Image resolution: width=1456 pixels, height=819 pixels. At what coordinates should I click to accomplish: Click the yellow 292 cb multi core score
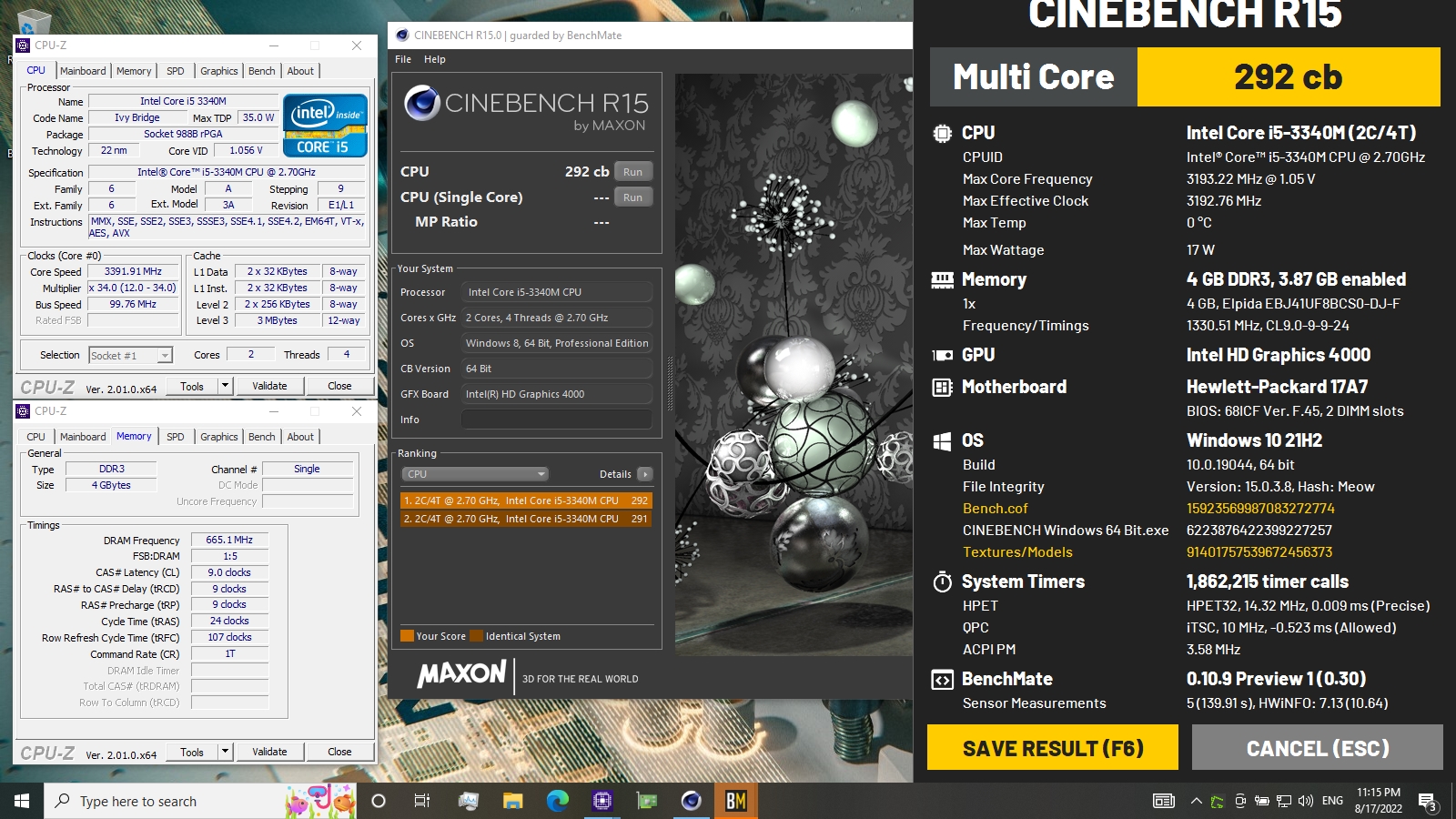point(1289,77)
